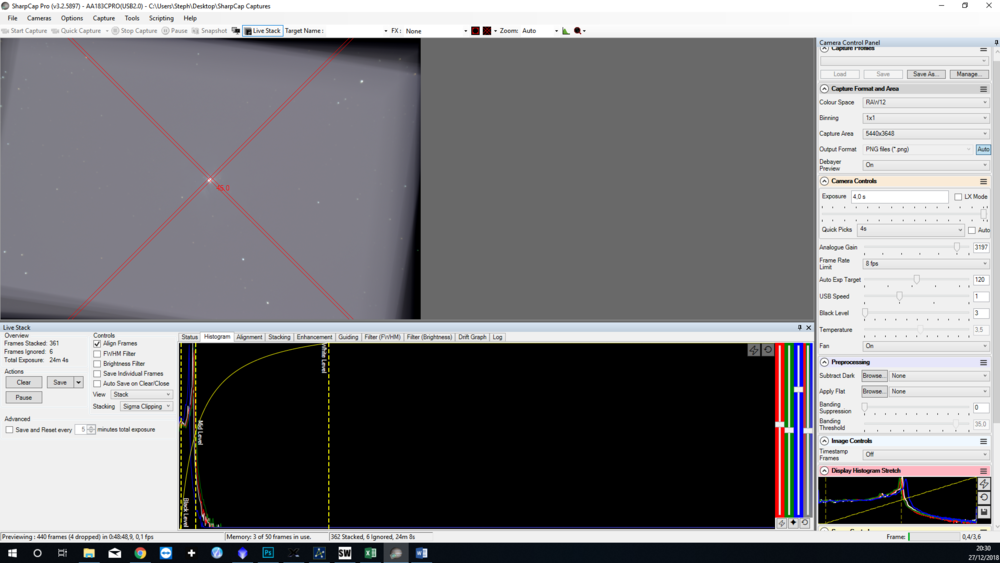Click the star icon below the colour sliders
Image resolution: width=1000 pixels, height=563 pixels.
[x=793, y=523]
